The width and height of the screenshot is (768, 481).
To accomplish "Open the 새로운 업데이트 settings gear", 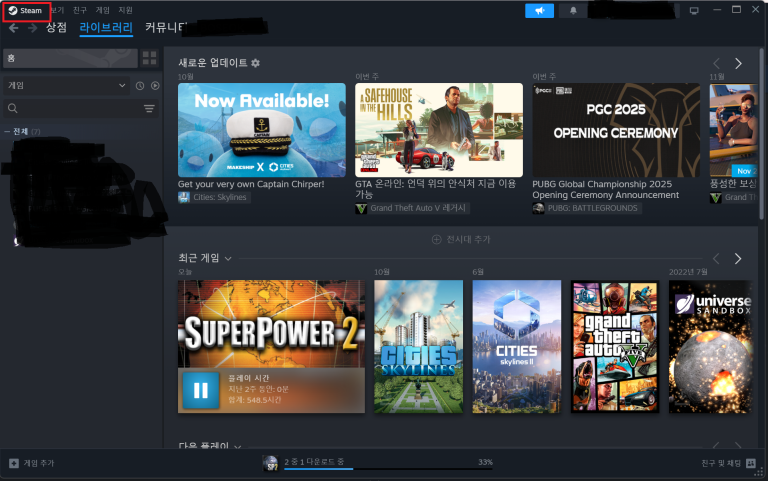I will [x=255, y=63].
